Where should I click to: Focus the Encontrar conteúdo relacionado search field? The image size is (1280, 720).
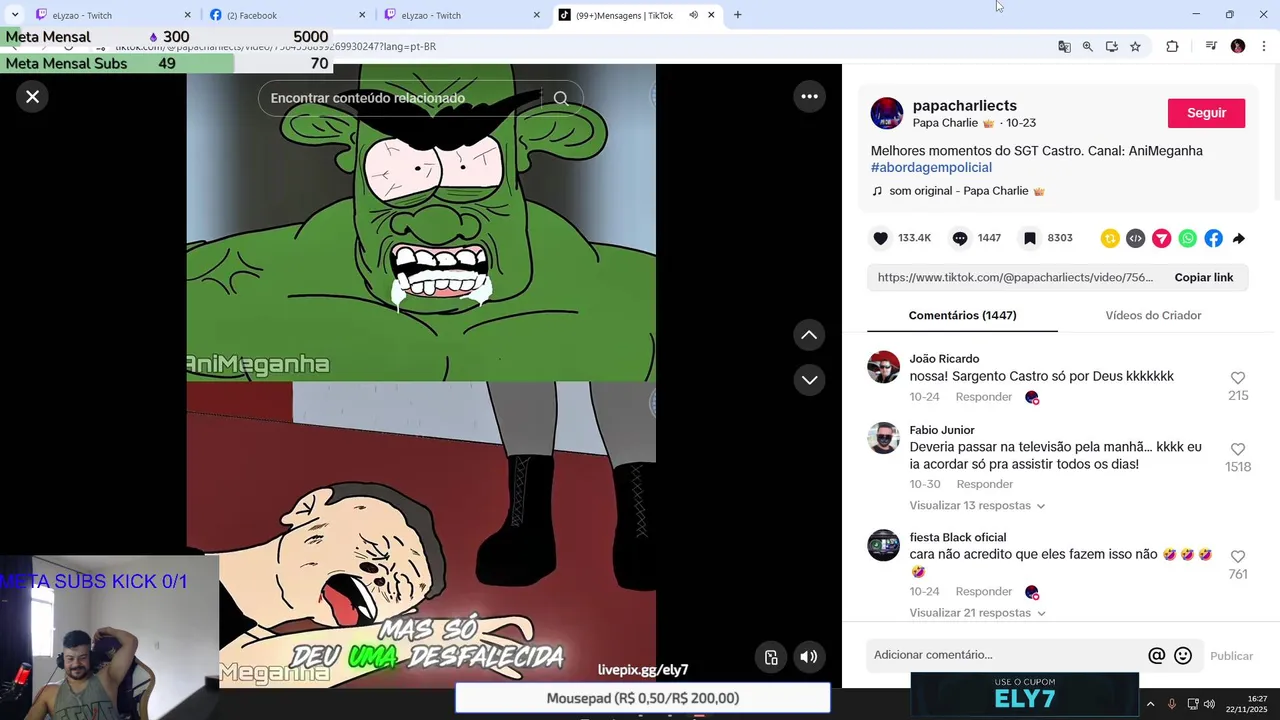400,98
